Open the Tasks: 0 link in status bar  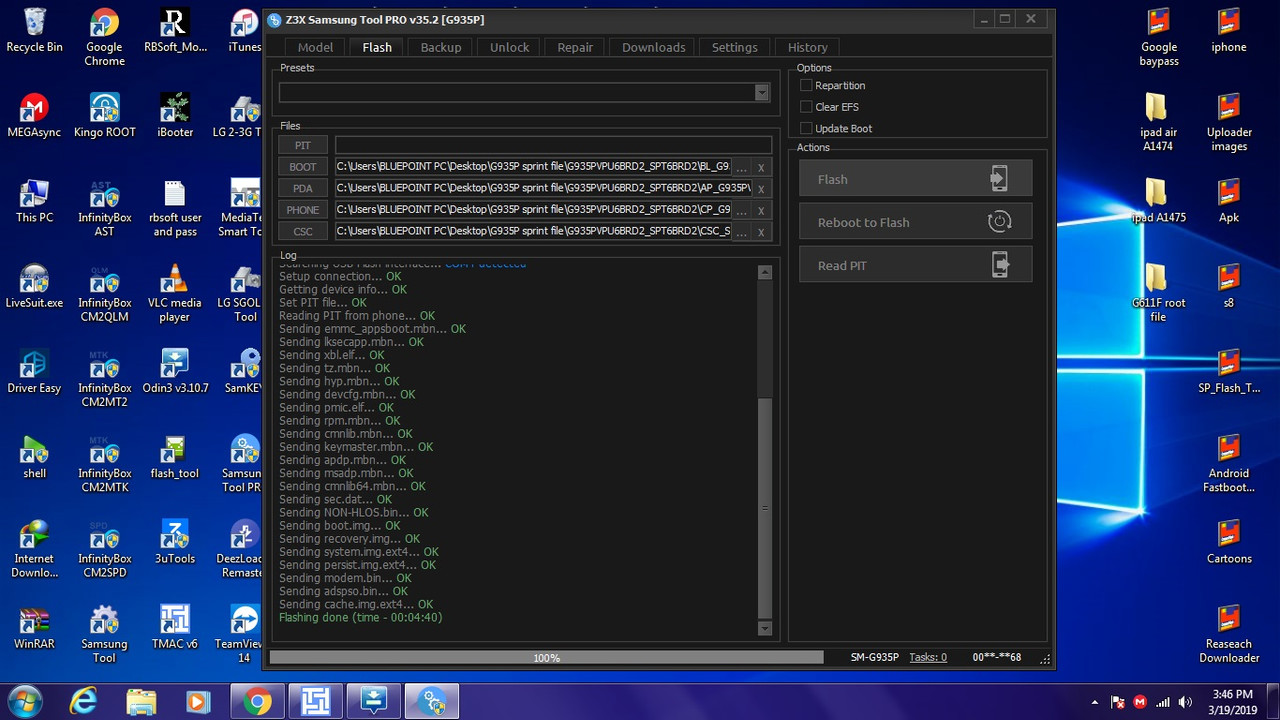tap(928, 657)
